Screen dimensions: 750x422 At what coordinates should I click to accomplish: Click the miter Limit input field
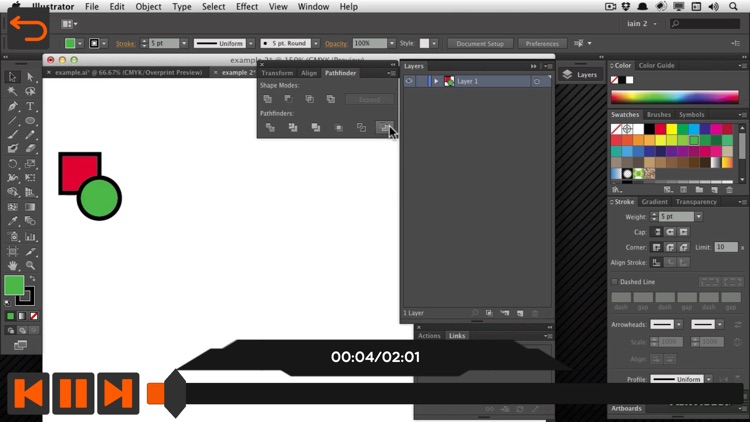pyautogui.click(x=726, y=247)
